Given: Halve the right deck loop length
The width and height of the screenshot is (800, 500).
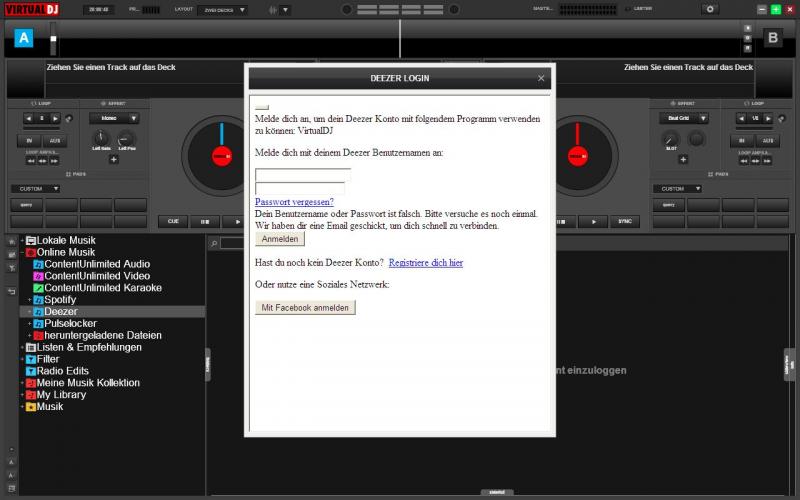Looking at the screenshot, I should pyautogui.click(x=742, y=118).
